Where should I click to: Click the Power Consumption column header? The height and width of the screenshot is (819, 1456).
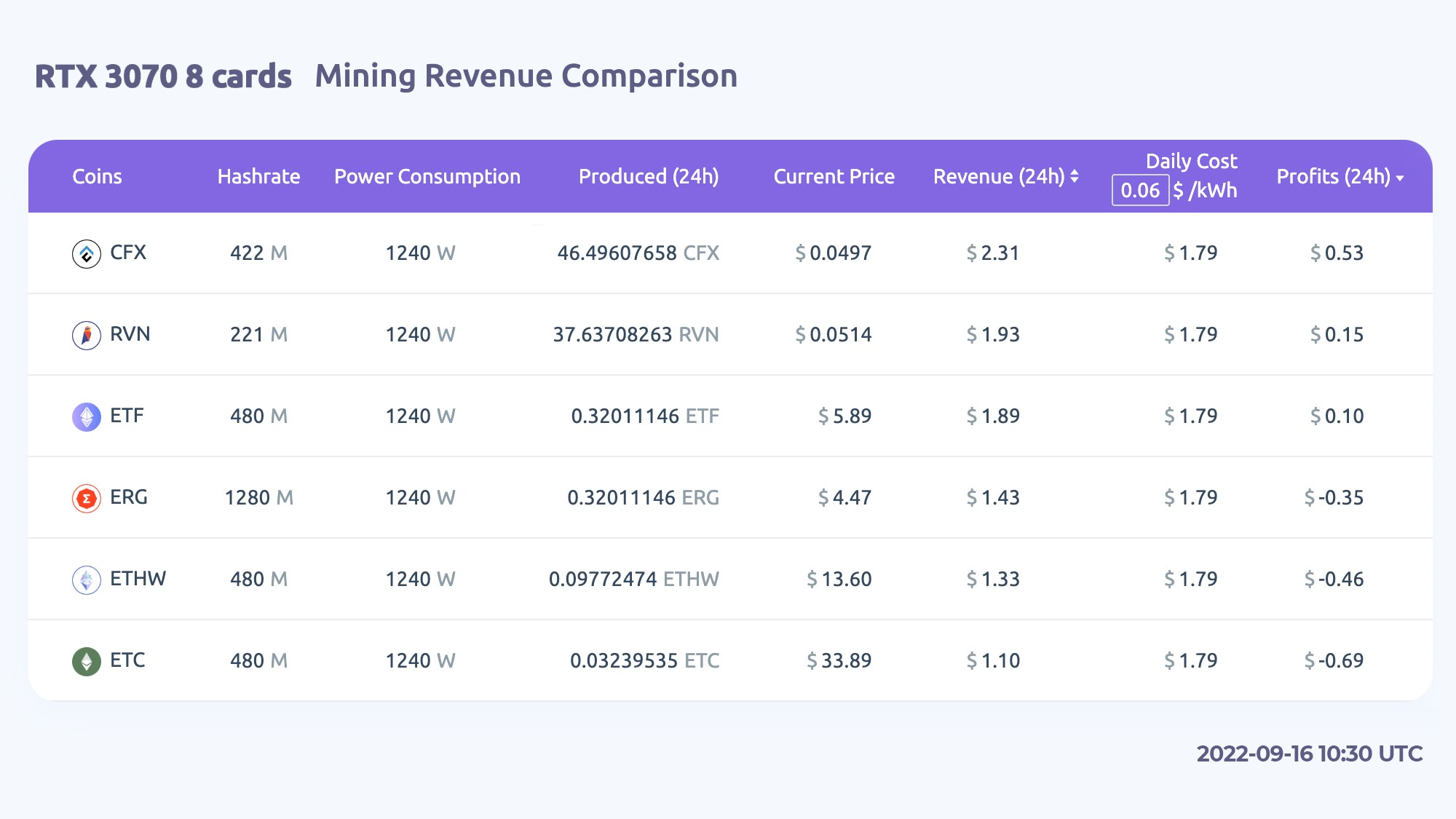(427, 177)
